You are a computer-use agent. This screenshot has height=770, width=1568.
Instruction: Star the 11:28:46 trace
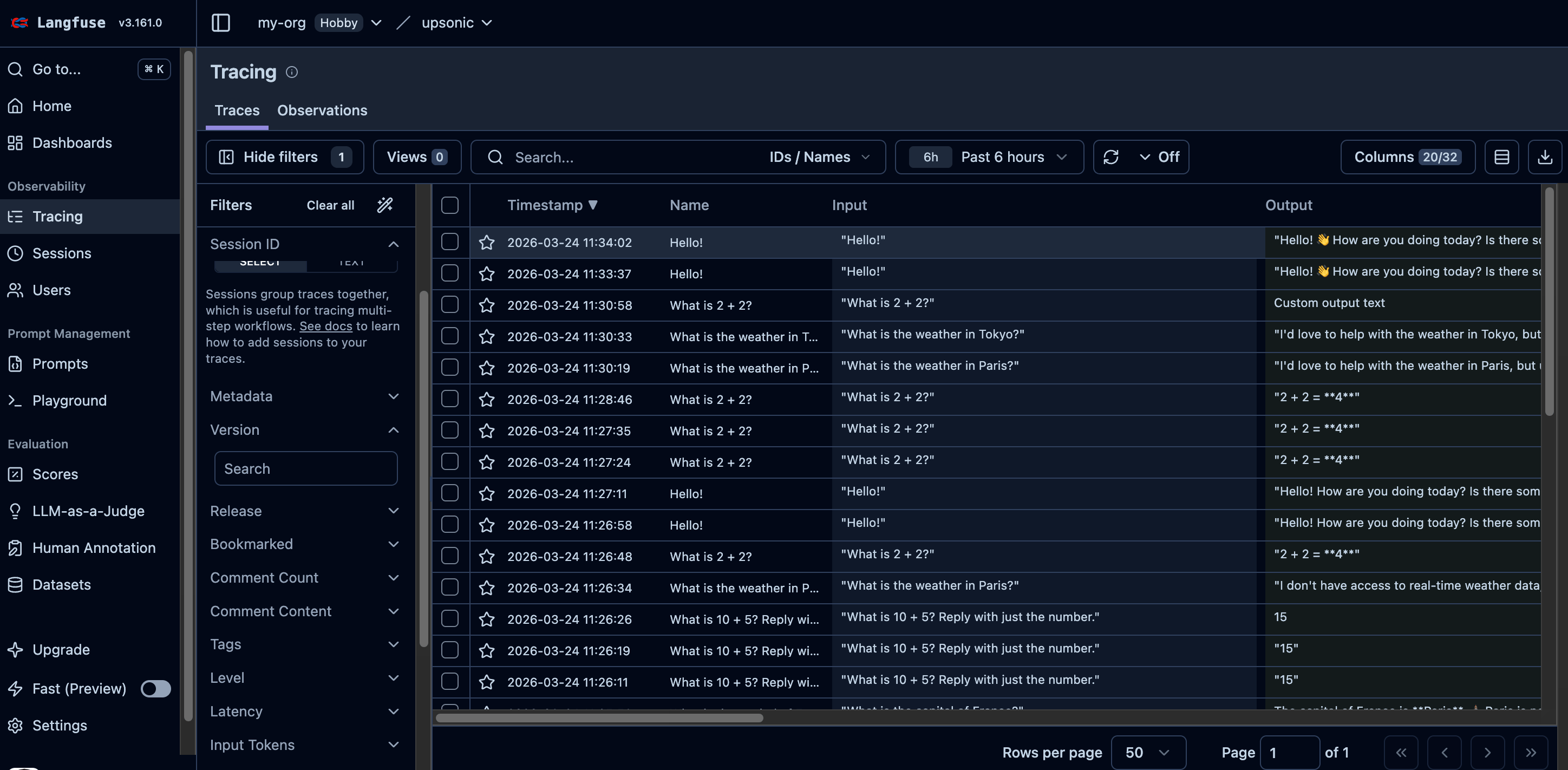coord(486,399)
